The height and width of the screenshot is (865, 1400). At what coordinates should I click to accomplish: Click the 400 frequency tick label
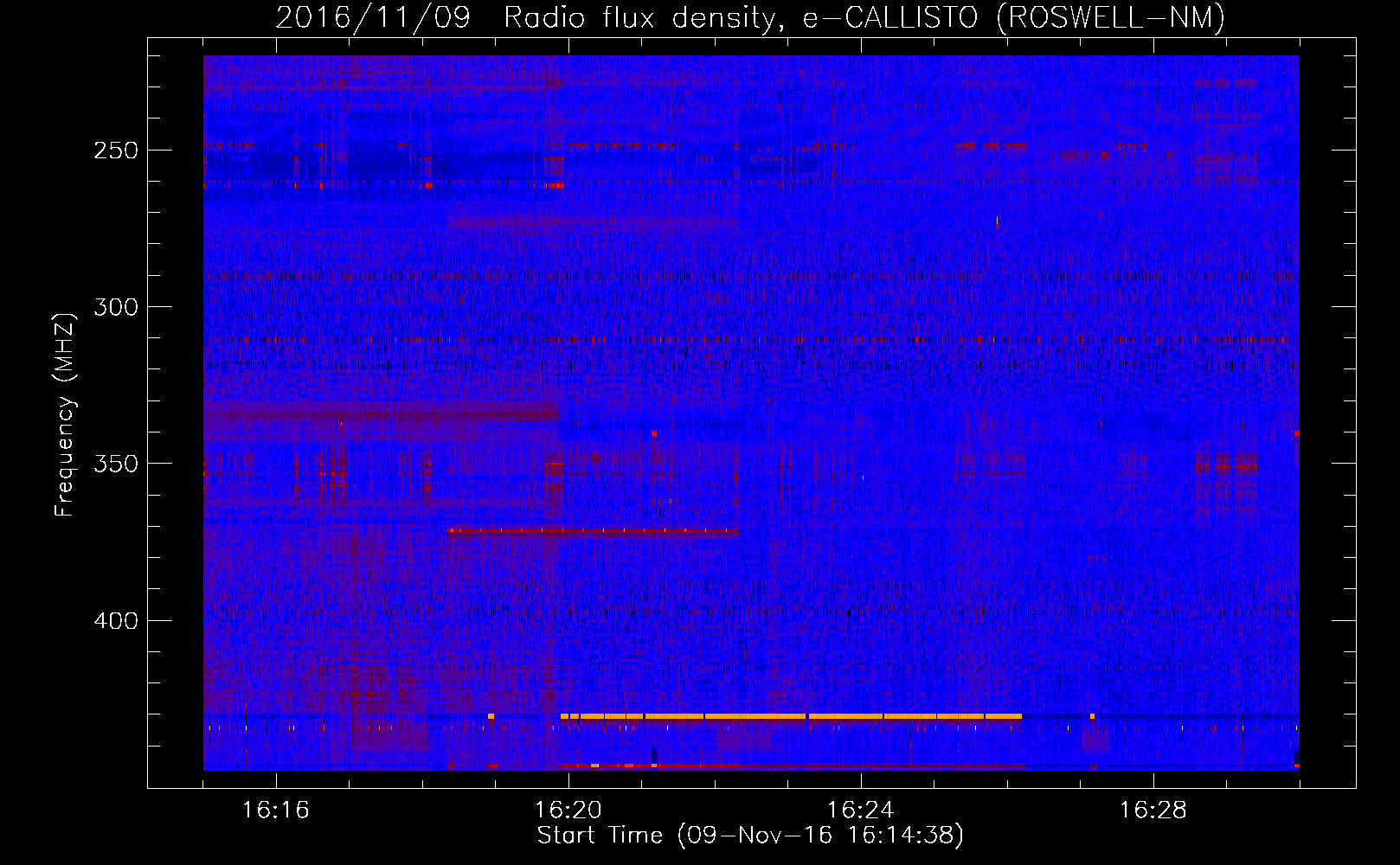click(116, 621)
